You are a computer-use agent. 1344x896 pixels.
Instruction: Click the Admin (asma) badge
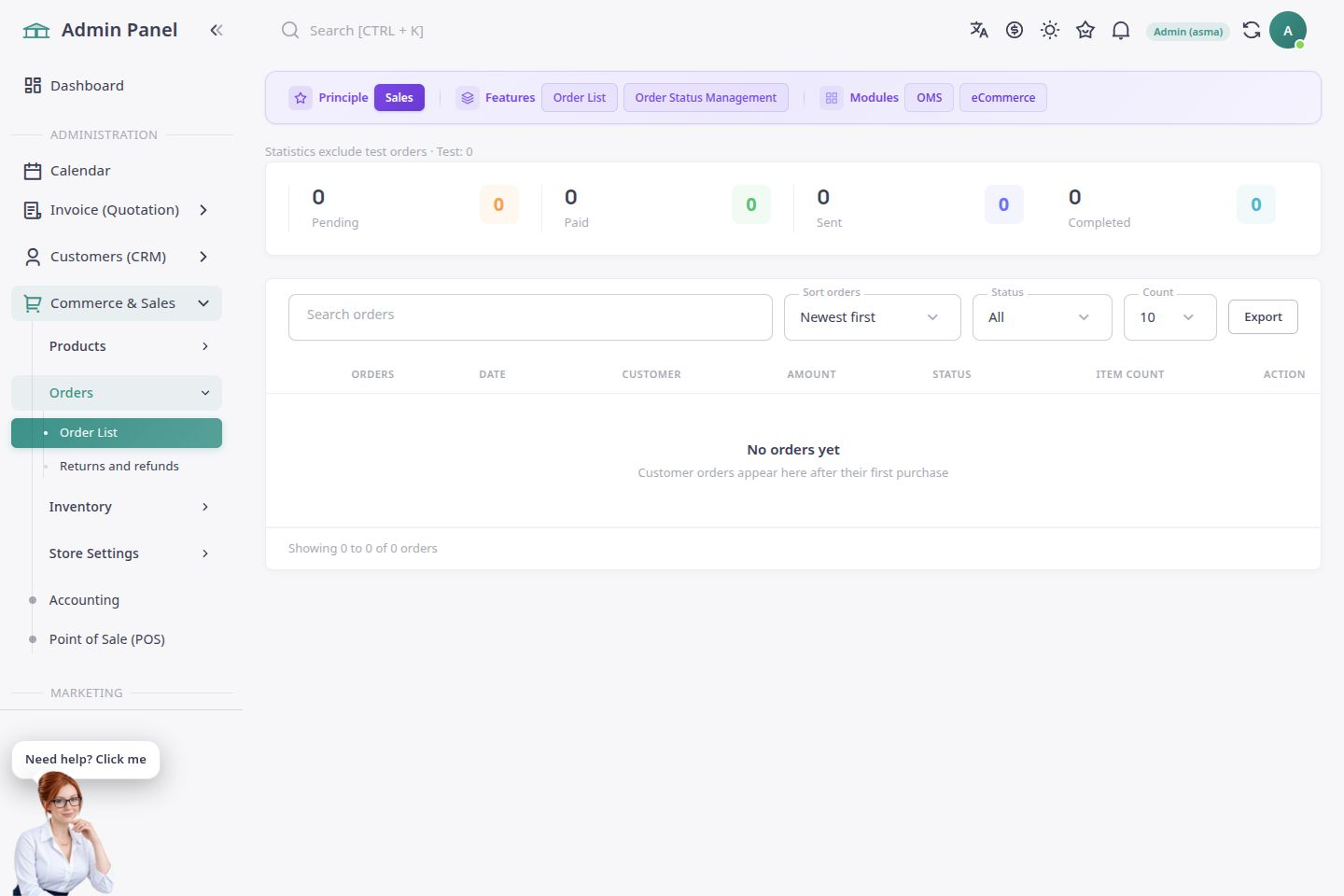(x=1188, y=31)
